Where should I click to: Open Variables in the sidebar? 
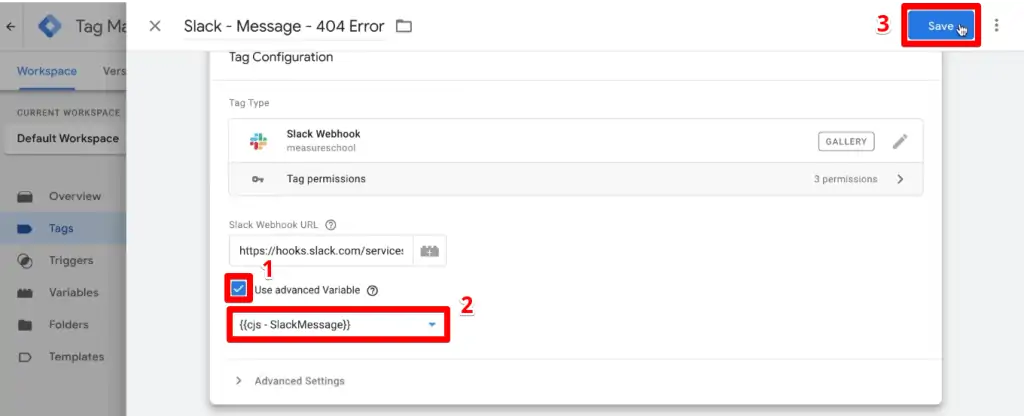coord(73,293)
